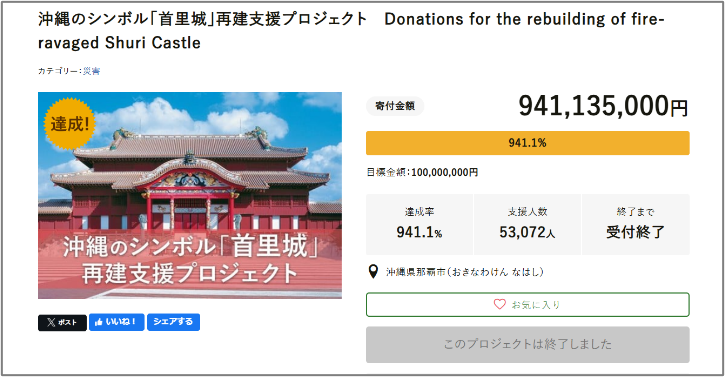Add project to favorites via お気に入り button

pyautogui.click(x=528, y=304)
